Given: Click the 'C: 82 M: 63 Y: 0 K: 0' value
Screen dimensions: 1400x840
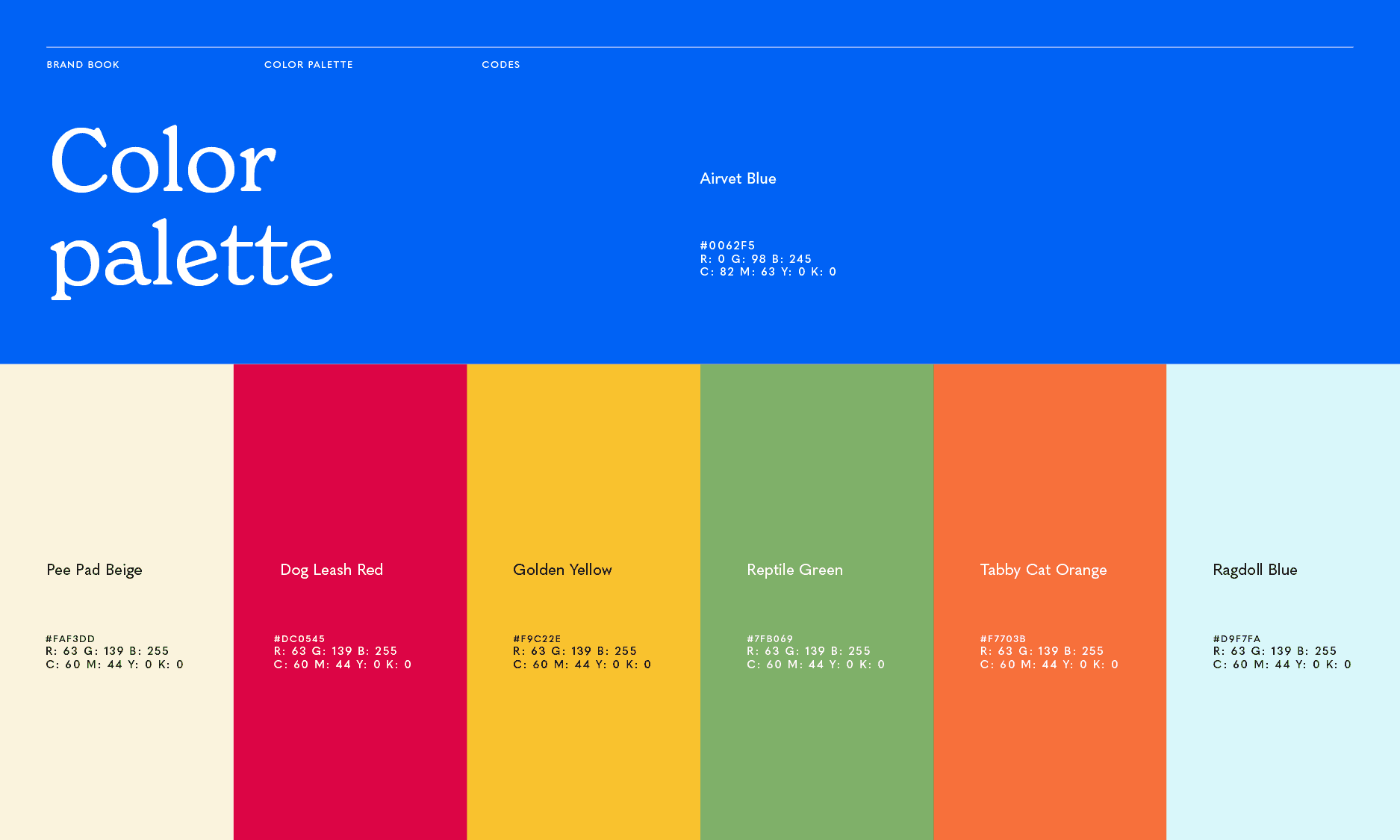Looking at the screenshot, I should 768,272.
